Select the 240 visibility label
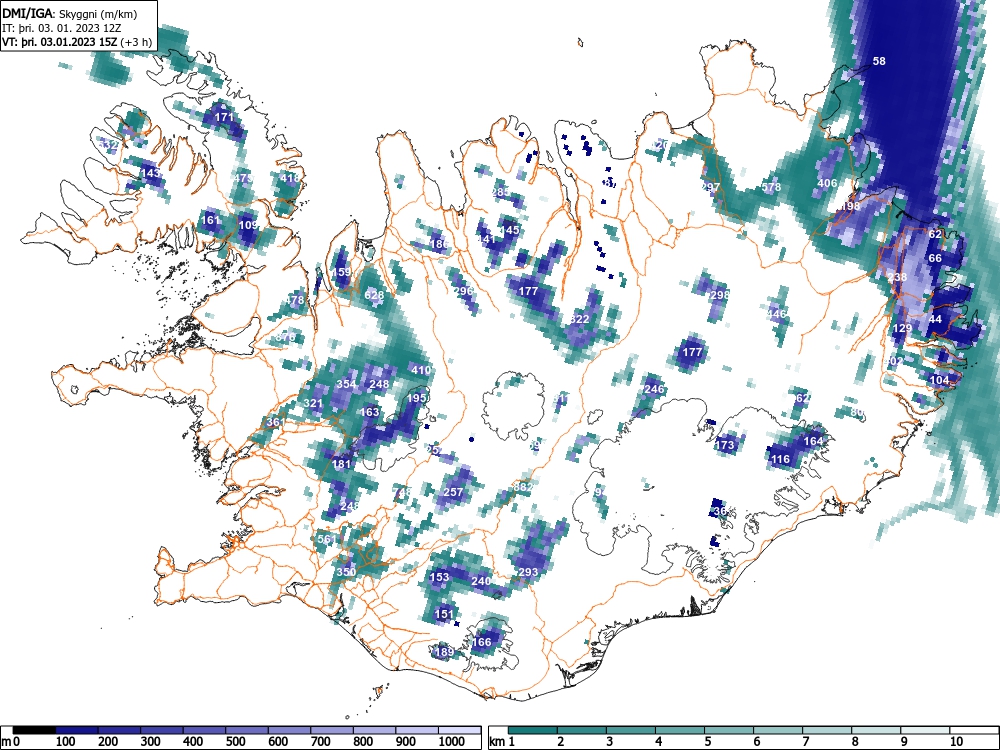The width and height of the screenshot is (1000, 750). (x=481, y=581)
